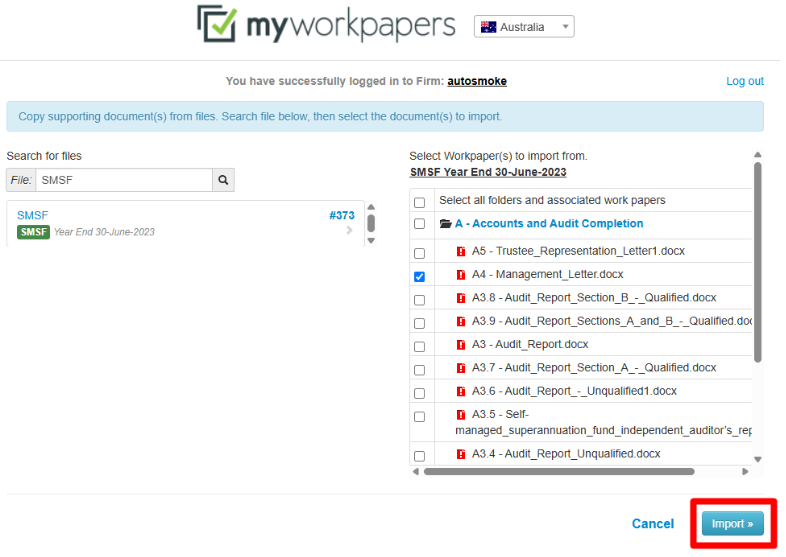This screenshot has height=557, width=786.
Task: Click the red file icon for A3.6 Audit Report Unqualified1
Action: 461,391
